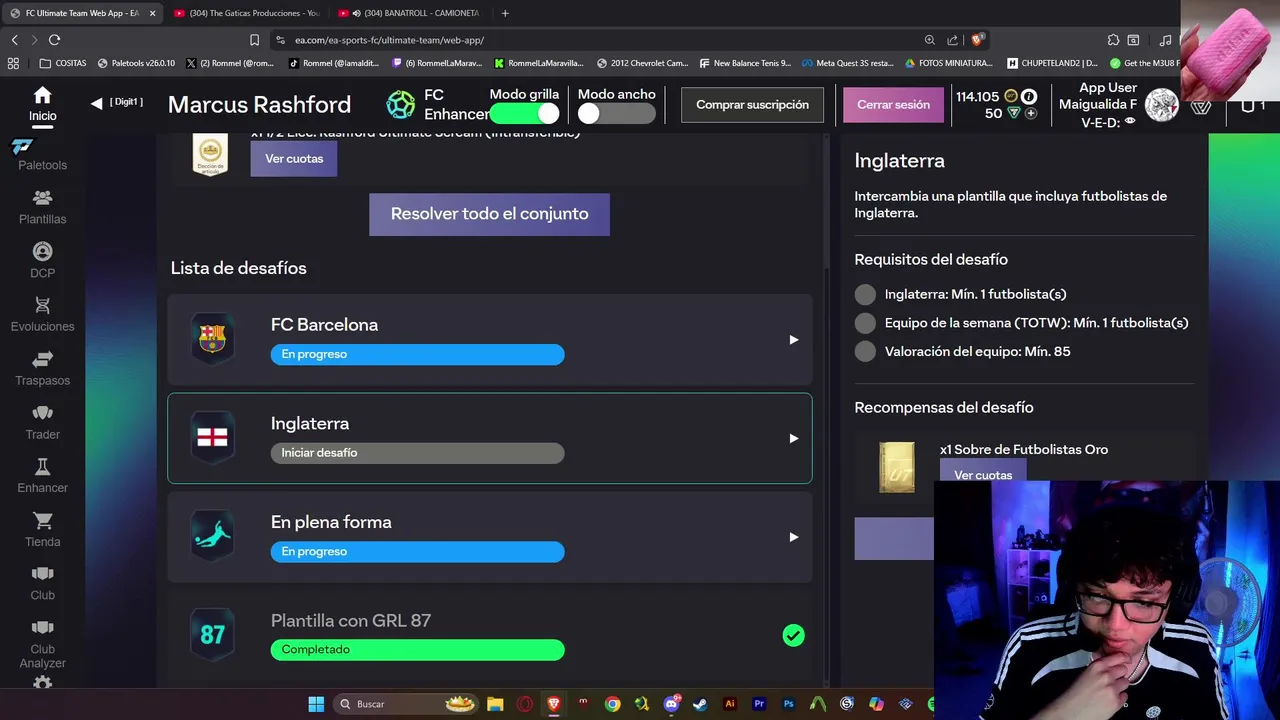
Task: Click the 87 rating badge
Action: point(212,635)
